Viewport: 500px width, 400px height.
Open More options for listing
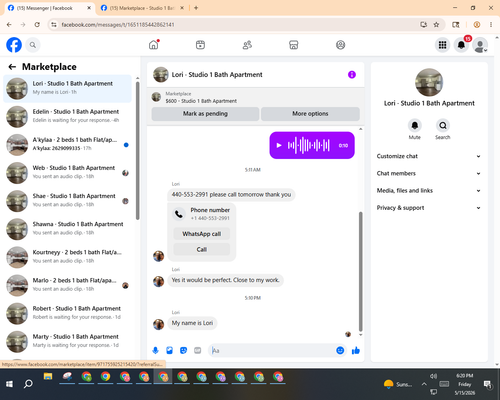[x=310, y=114]
